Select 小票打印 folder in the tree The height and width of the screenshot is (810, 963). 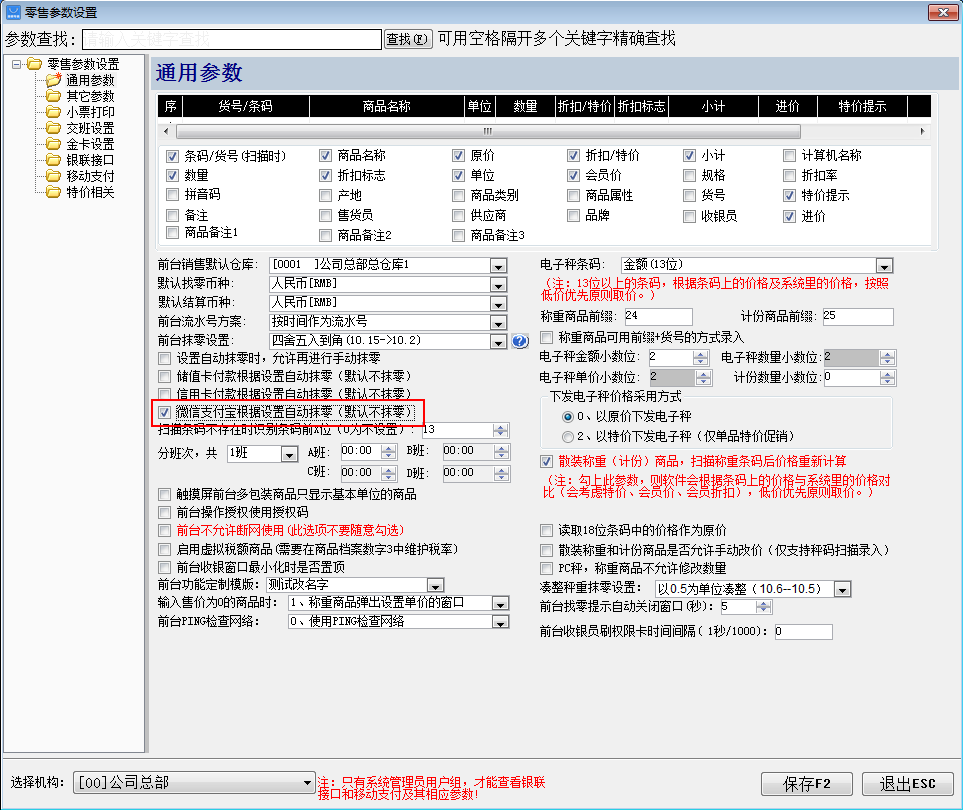(90, 112)
